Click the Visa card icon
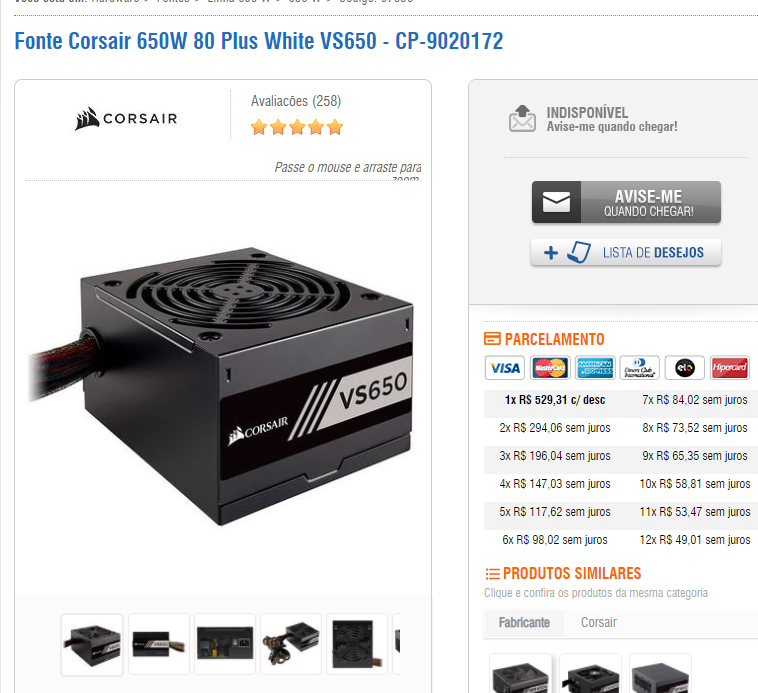This screenshot has height=693, width=758. coord(505,368)
